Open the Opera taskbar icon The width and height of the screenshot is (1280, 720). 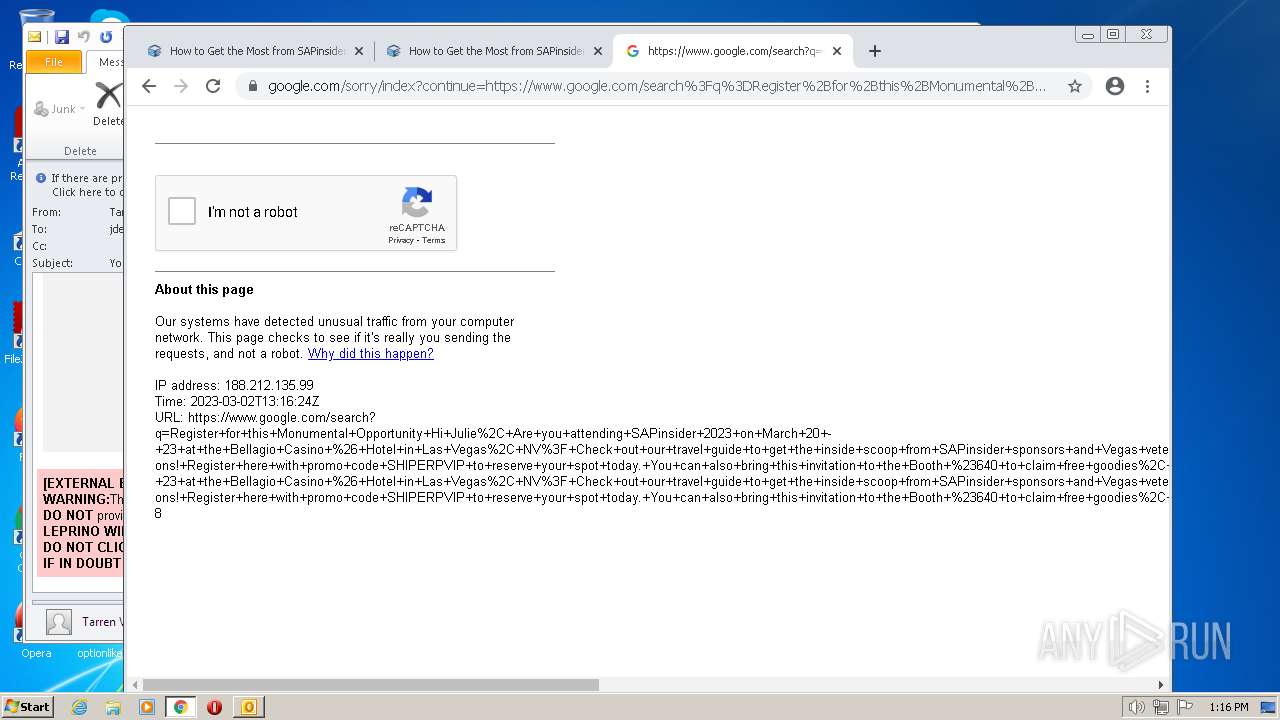(x=214, y=707)
